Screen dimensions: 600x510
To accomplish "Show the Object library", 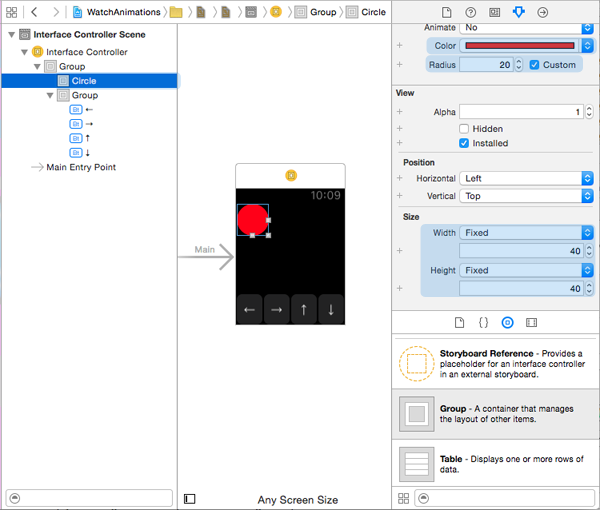I will pyautogui.click(x=507, y=323).
